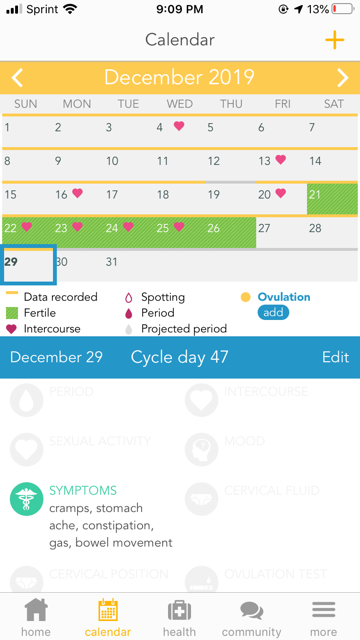Go to previous month with left arrow
Screen dimensions: 360x640
[17, 78]
